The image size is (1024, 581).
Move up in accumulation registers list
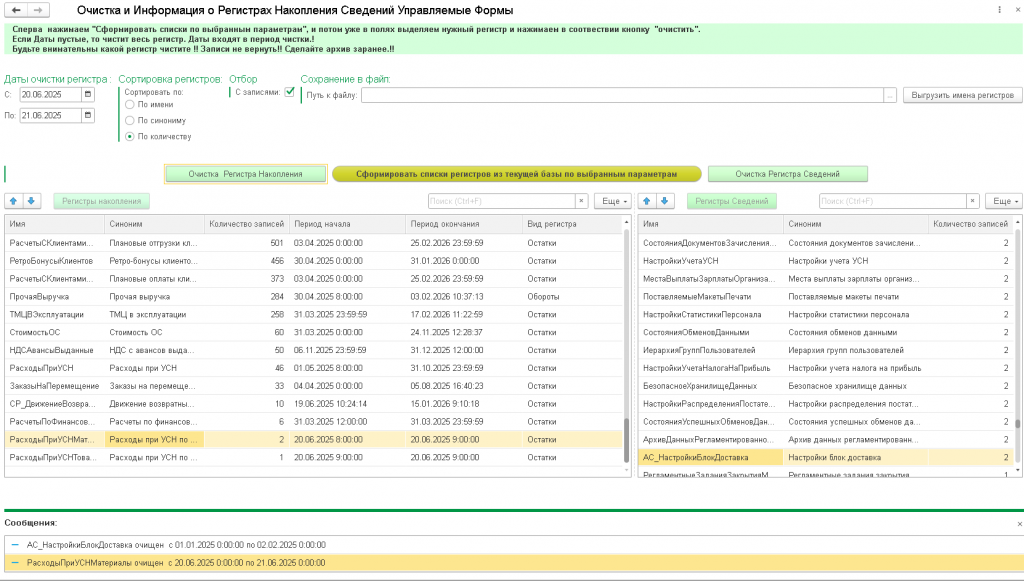click(13, 201)
